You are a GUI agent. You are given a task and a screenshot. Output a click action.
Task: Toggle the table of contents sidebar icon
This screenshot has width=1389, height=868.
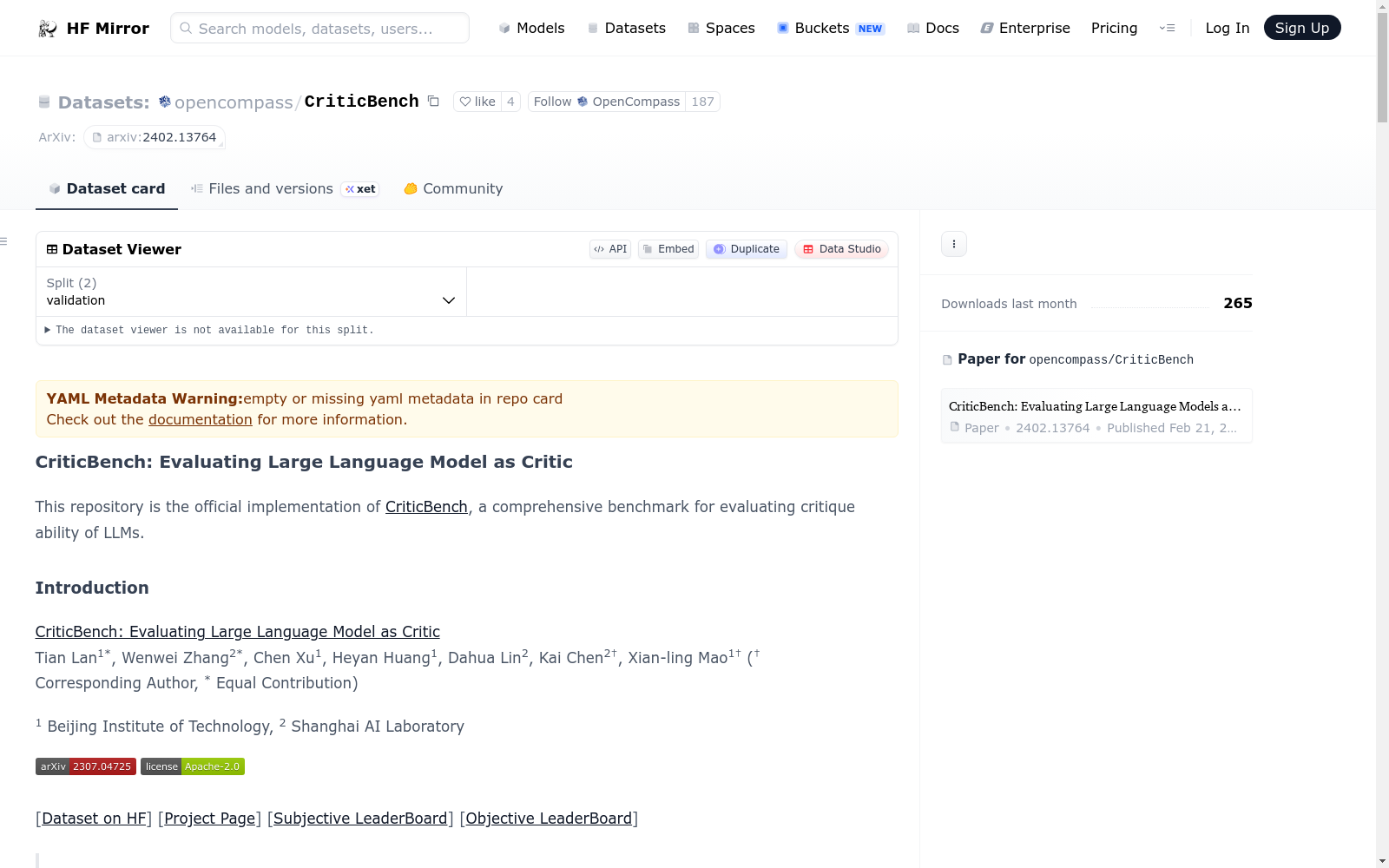coord(4,241)
